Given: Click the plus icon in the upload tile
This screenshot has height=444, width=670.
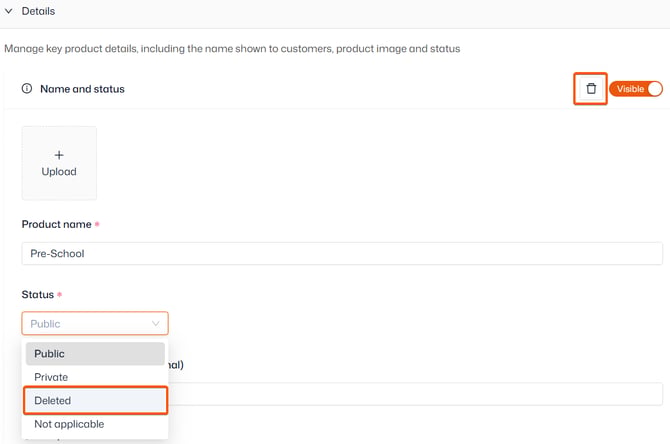Looking at the screenshot, I should pos(59,155).
